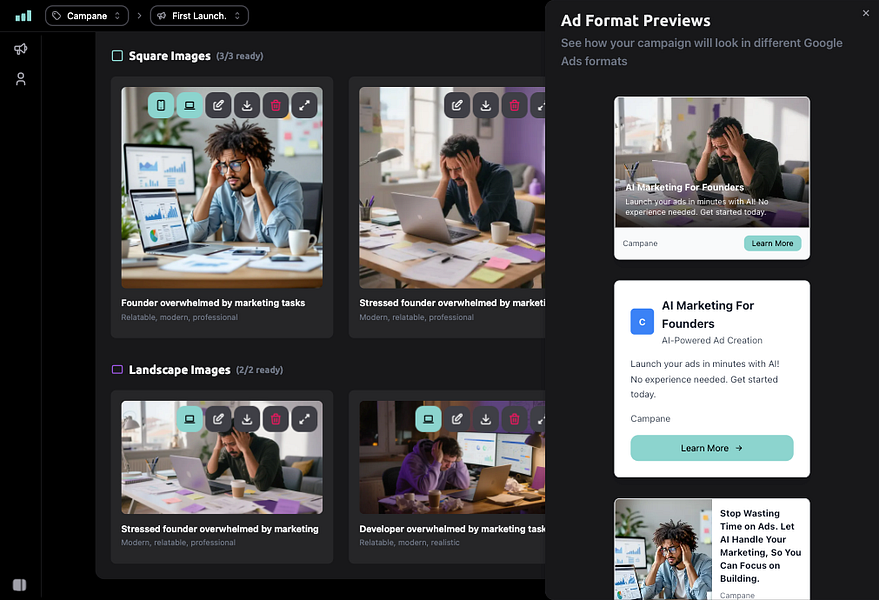The height and width of the screenshot is (600, 879).
Task: Edit the first square image
Action: pyautogui.click(x=218, y=105)
